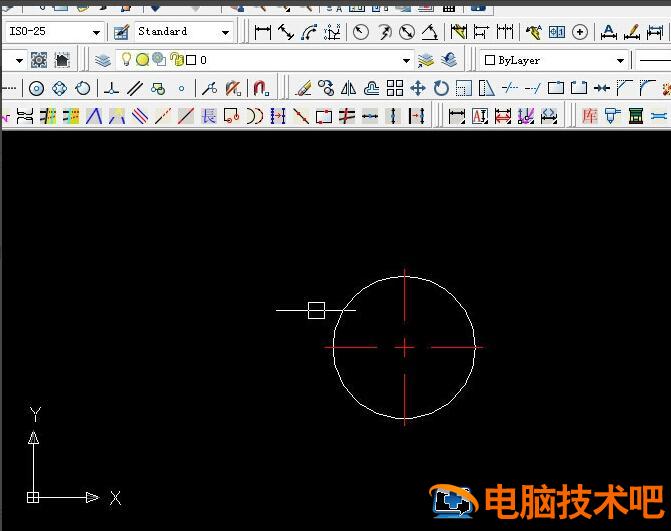Image resolution: width=671 pixels, height=531 pixels.
Task: Click the ByLayer white color swatch
Action: (490, 60)
